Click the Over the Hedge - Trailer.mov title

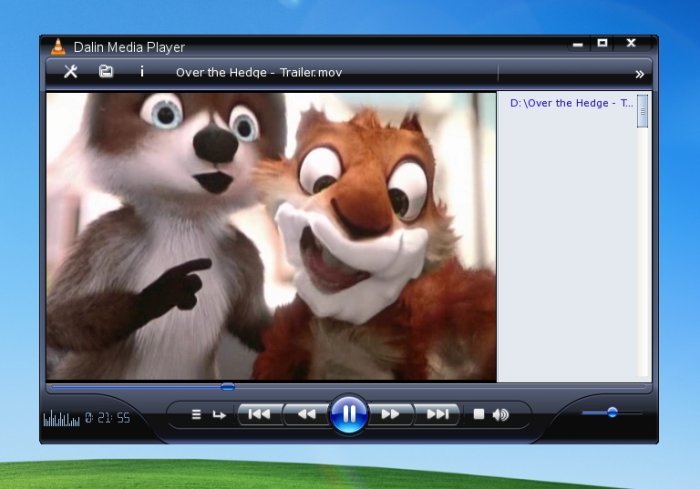[x=259, y=72]
